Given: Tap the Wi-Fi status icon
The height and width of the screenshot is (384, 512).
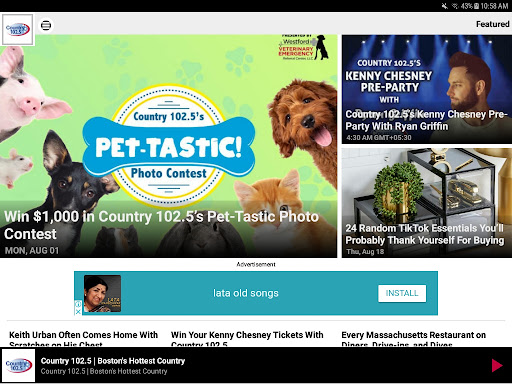Looking at the screenshot, I should (x=455, y=6).
